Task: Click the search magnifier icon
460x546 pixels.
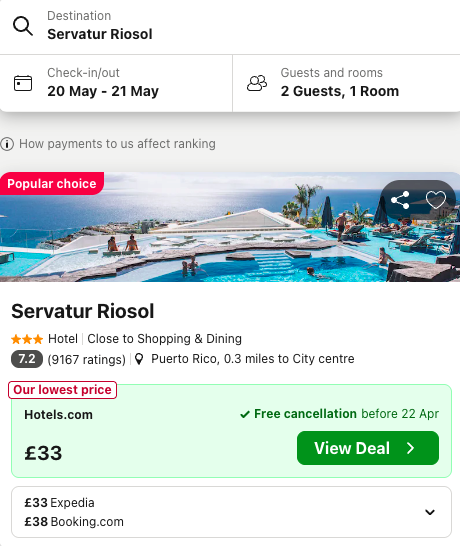Action: [23, 26]
